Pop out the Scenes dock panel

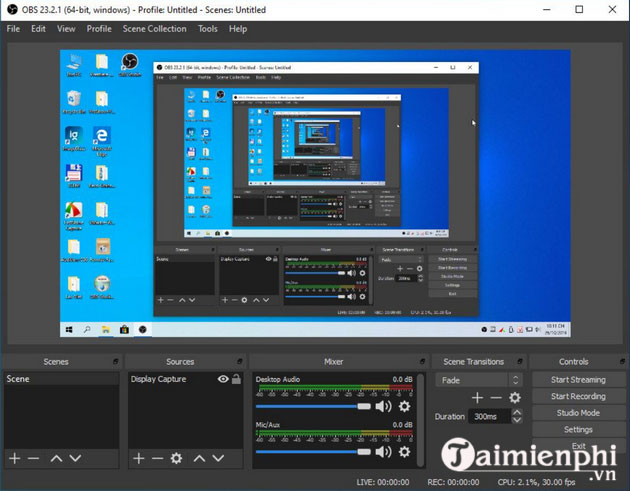tap(116, 361)
